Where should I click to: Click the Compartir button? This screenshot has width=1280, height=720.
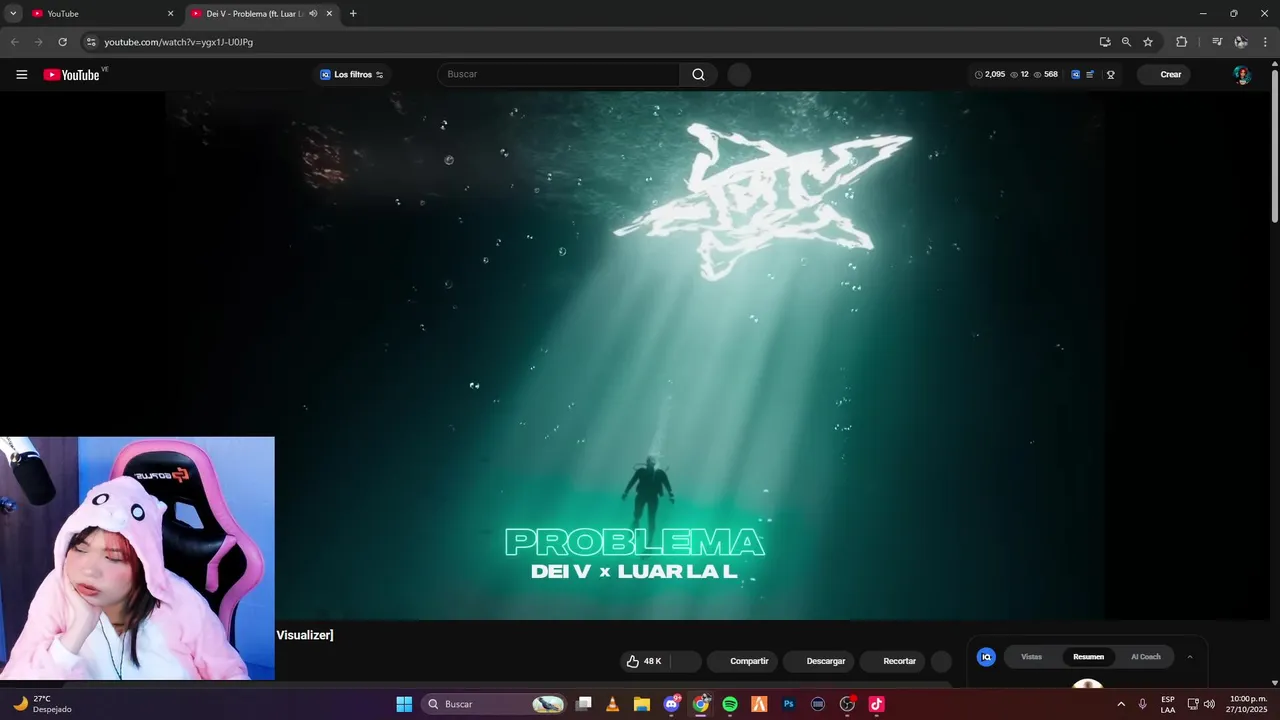(741, 661)
